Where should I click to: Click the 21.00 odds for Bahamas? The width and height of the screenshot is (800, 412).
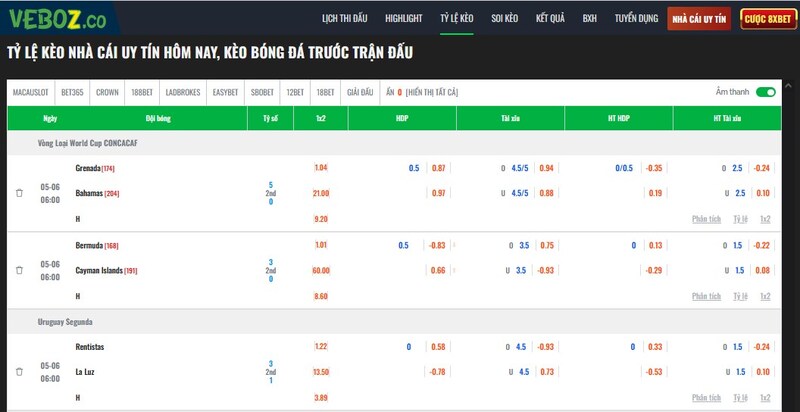click(321, 193)
